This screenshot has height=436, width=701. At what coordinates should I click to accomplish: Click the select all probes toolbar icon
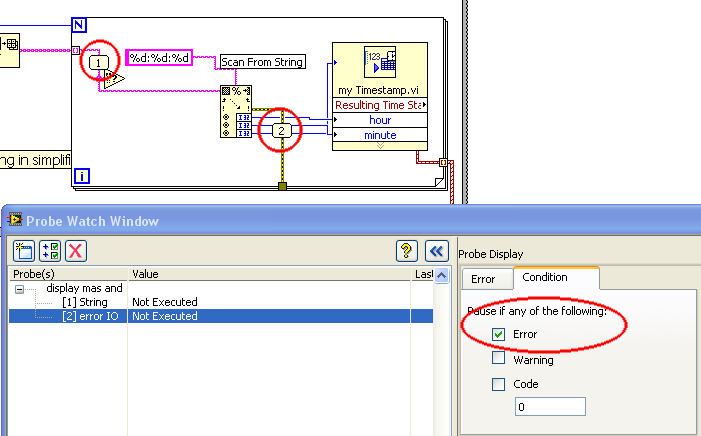pos(50,250)
